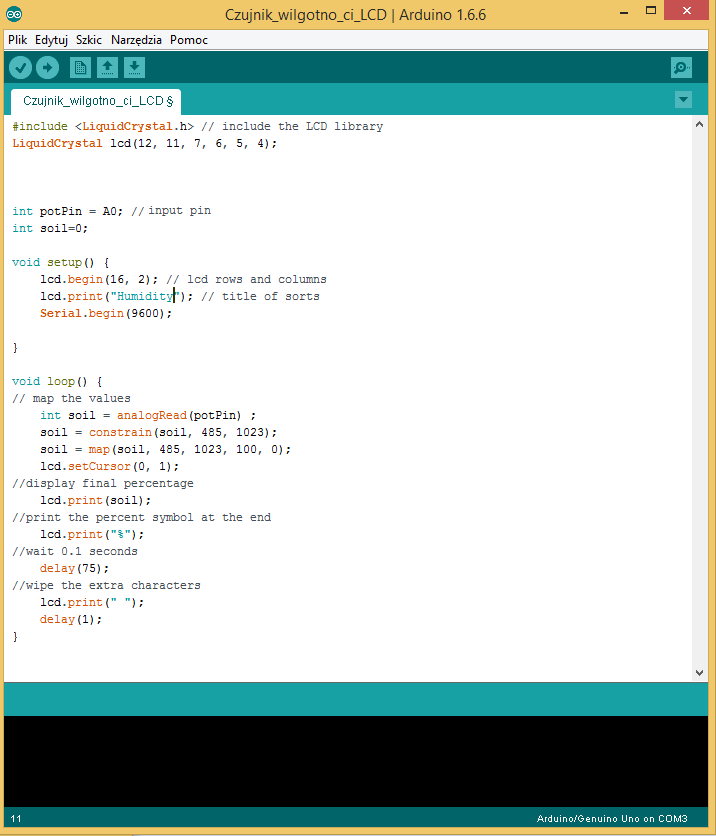The image size is (716, 836).
Task: Open the Plik menu
Action: 18,40
